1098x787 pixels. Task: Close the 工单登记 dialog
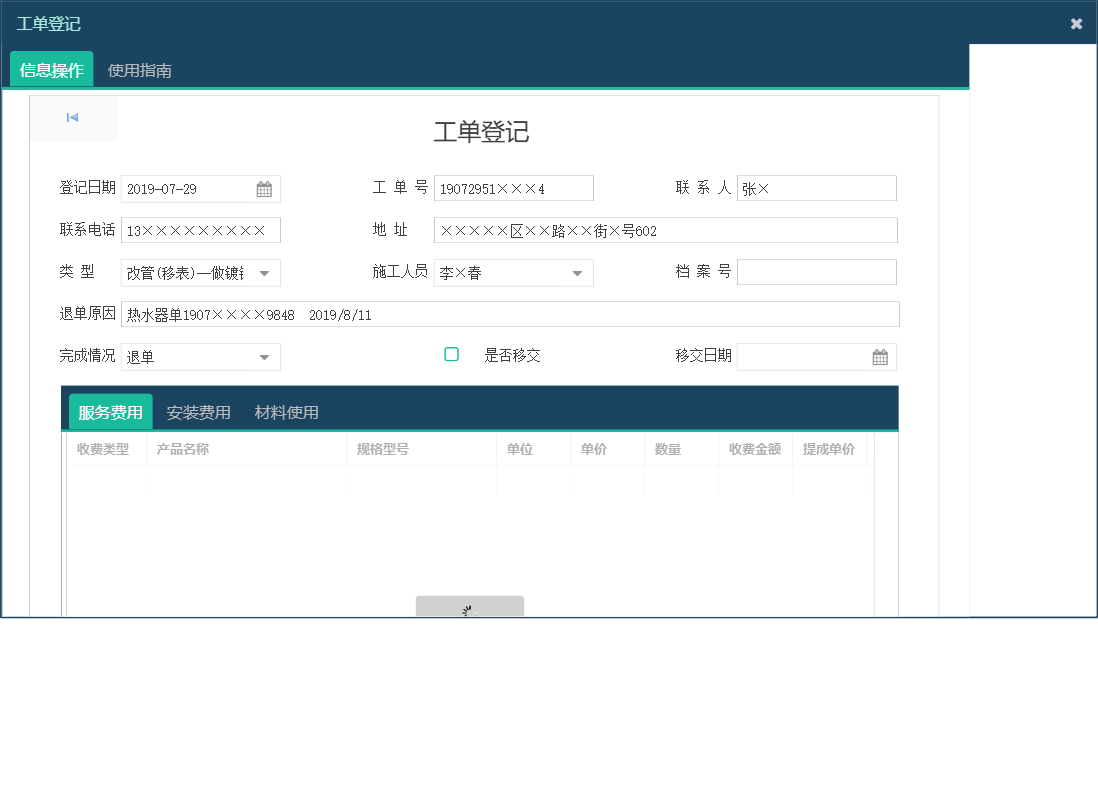click(1076, 23)
